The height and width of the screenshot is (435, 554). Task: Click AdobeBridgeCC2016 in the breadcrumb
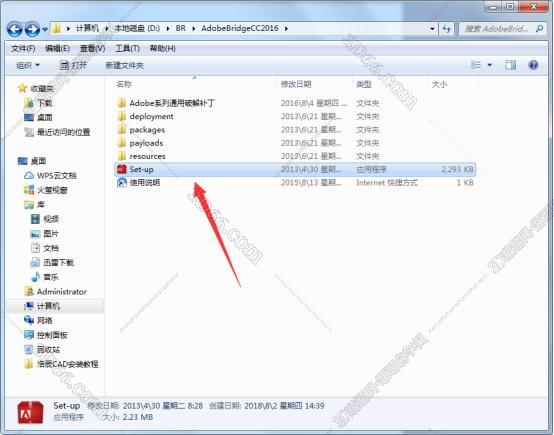pyautogui.click(x=240, y=28)
